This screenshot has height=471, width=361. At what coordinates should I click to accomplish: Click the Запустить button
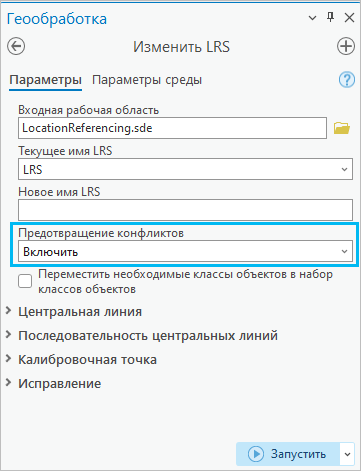tap(288, 454)
